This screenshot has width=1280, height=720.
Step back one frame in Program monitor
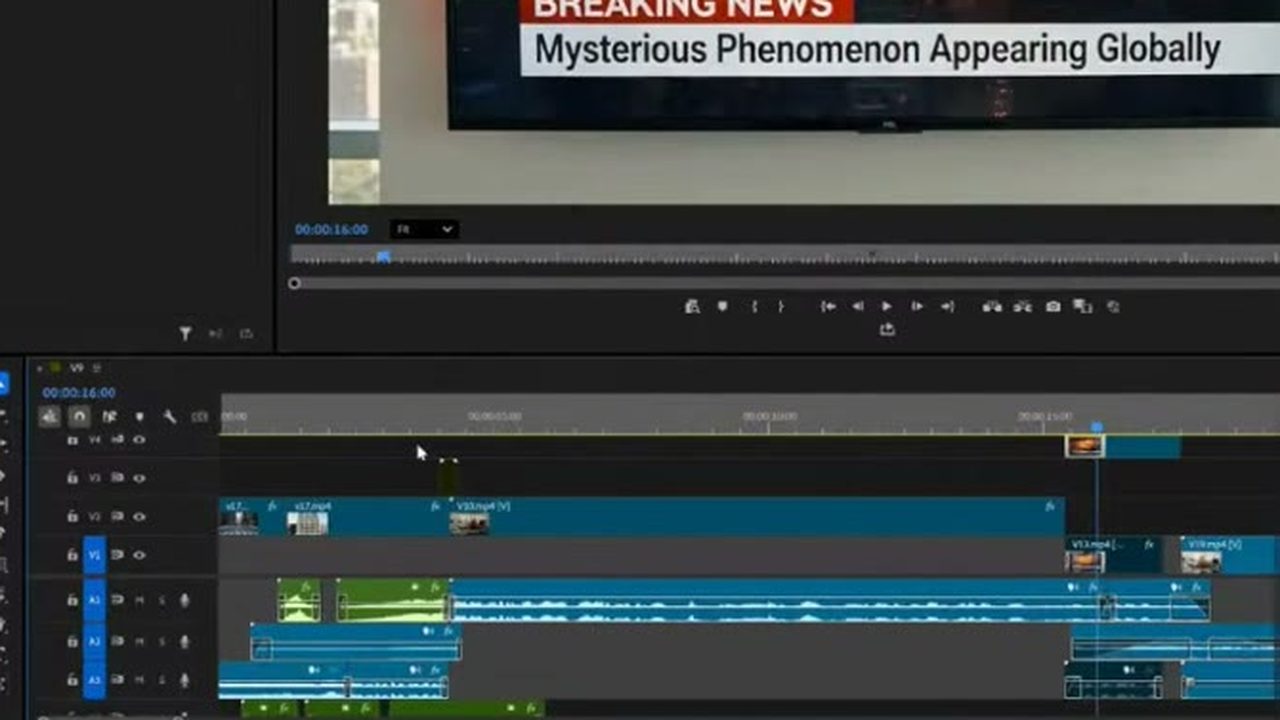[x=857, y=306]
